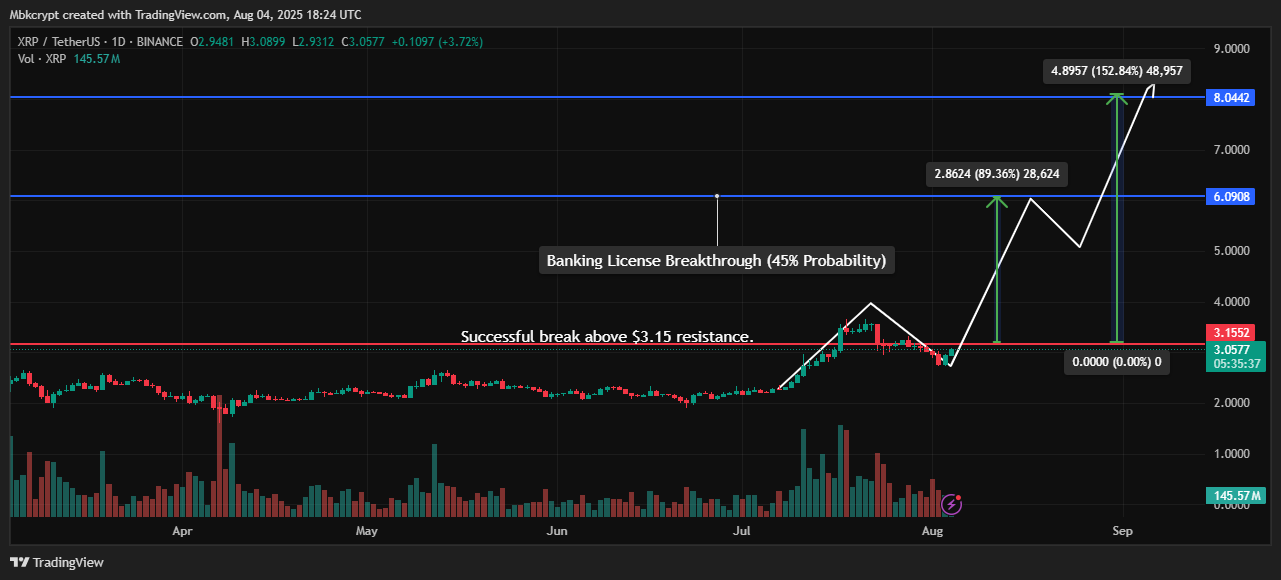Click the 0.0000 (0.00%) measurement label
The height and width of the screenshot is (580, 1281).
tap(1115, 361)
